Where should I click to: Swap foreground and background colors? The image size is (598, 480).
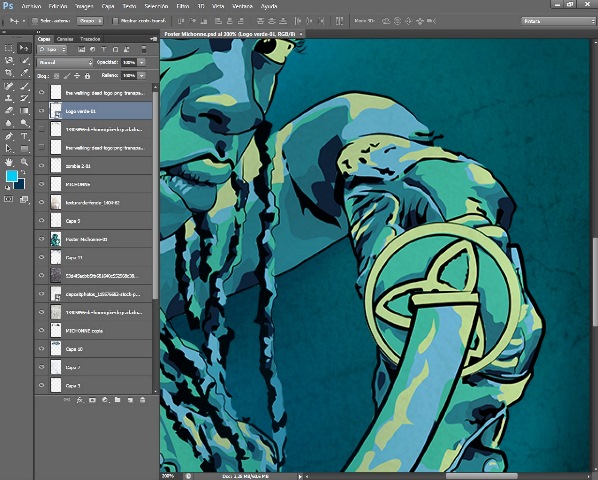23,172
